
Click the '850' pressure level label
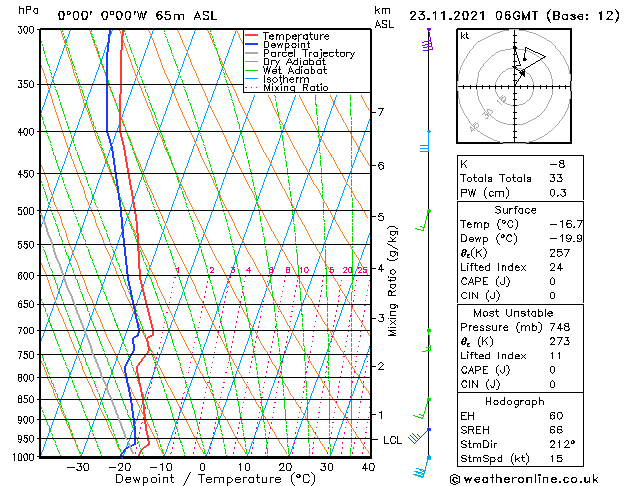tap(27, 399)
